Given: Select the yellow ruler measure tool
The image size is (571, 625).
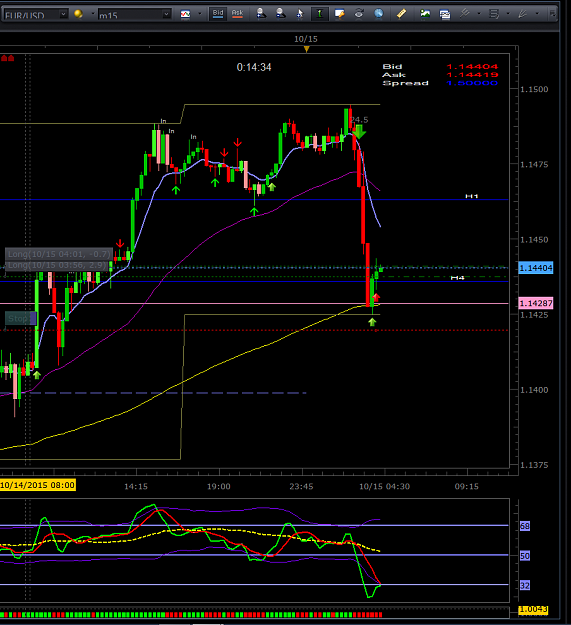Looking at the screenshot, I should click(x=401, y=14).
